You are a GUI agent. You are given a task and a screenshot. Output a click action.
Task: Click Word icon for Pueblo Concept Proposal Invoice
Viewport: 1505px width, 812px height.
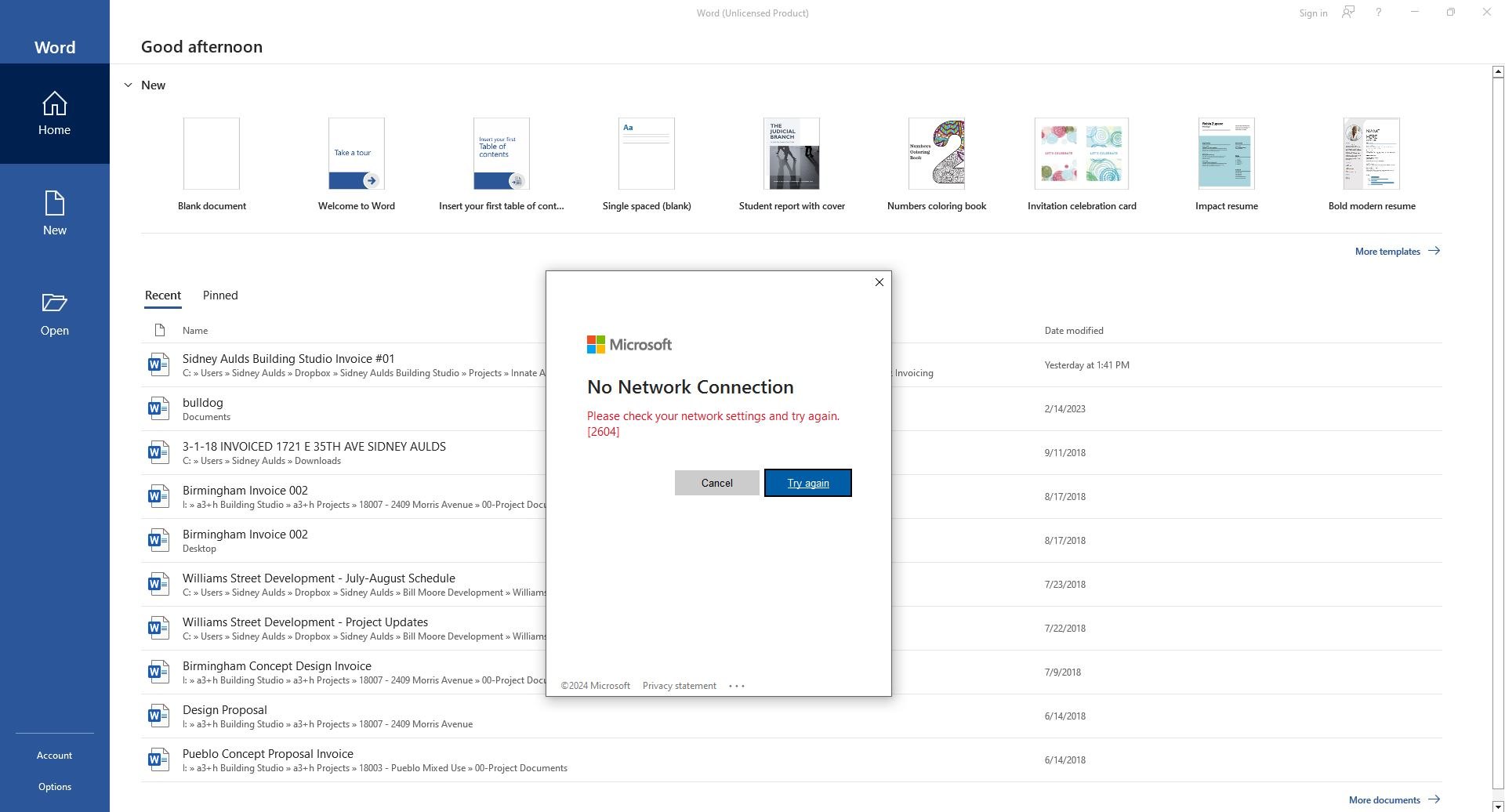(x=158, y=759)
